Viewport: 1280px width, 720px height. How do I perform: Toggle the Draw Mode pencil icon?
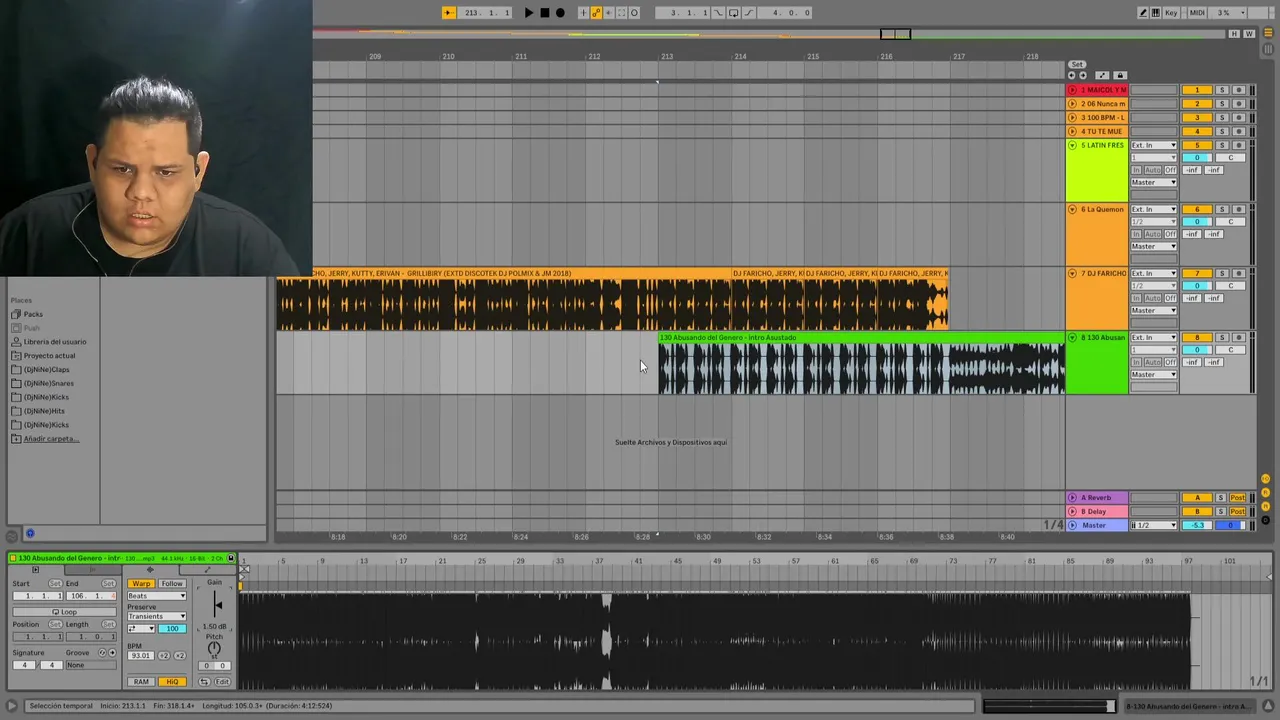pyautogui.click(x=1143, y=13)
